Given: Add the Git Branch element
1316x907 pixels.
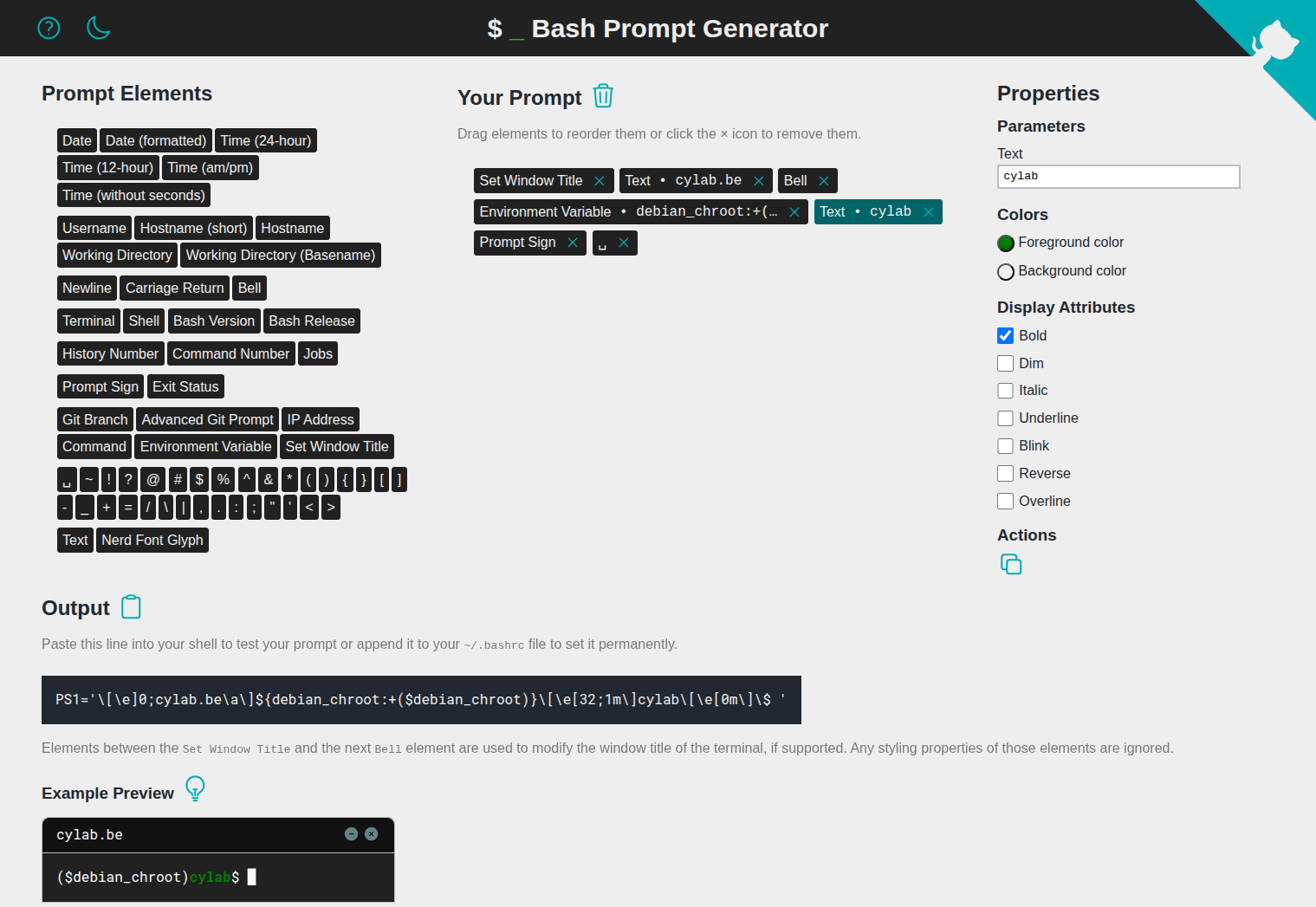Looking at the screenshot, I should click(x=94, y=420).
